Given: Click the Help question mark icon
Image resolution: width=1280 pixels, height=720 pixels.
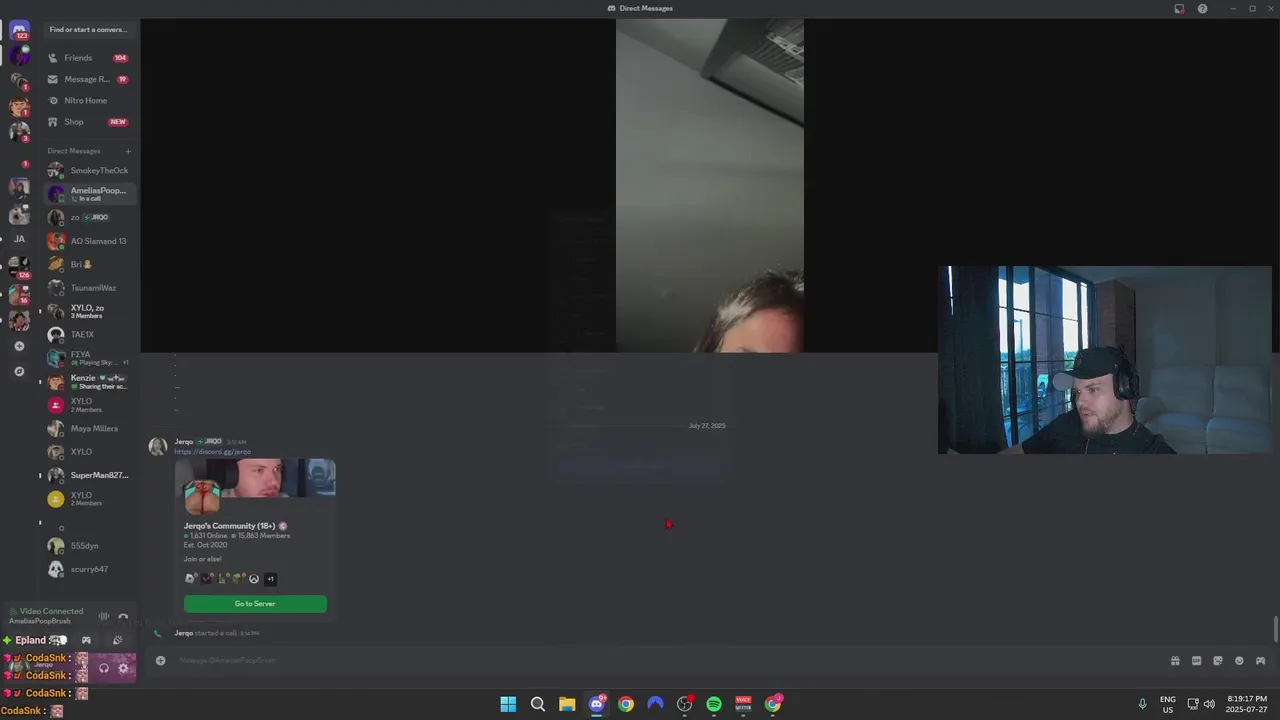Looking at the screenshot, I should coord(1202,9).
